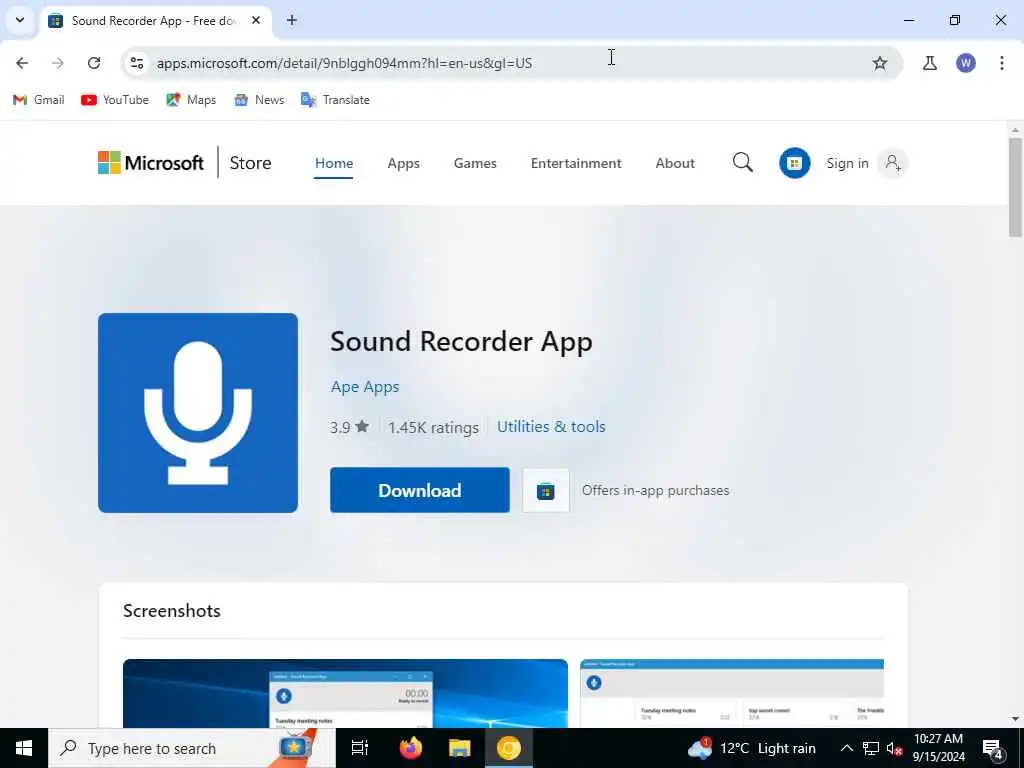The height and width of the screenshot is (768, 1024).
Task: Click the blue Download button
Action: click(419, 490)
